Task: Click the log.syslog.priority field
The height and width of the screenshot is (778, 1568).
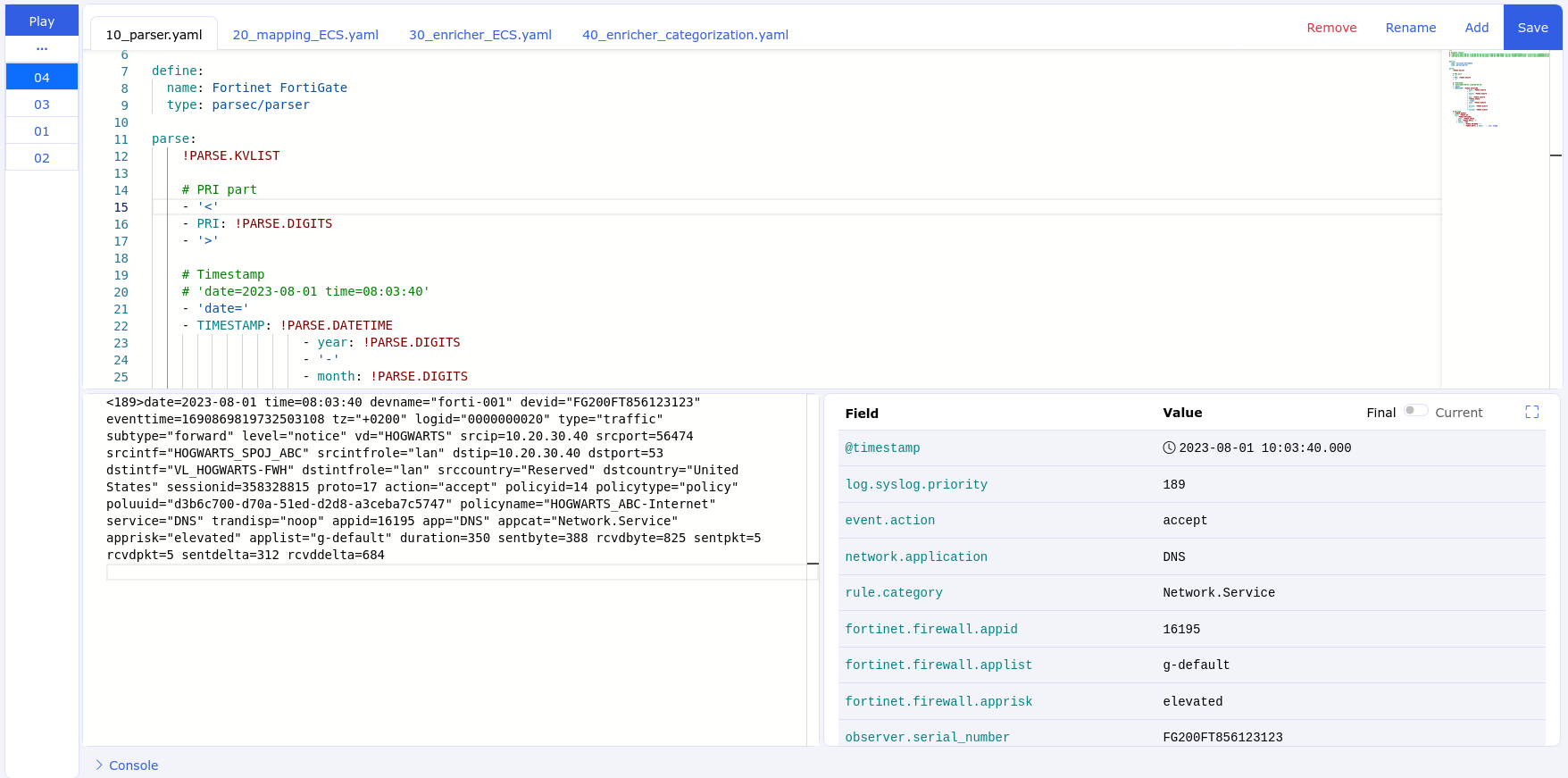Action: pos(916,484)
